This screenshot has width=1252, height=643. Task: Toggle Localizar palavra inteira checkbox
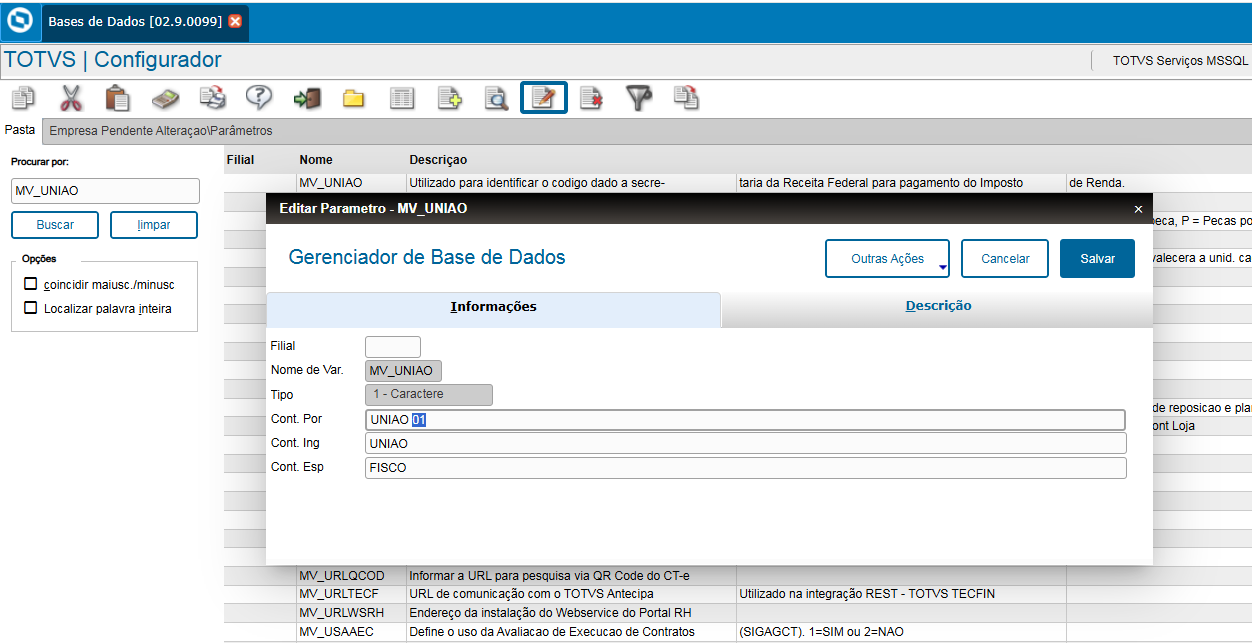[31, 308]
